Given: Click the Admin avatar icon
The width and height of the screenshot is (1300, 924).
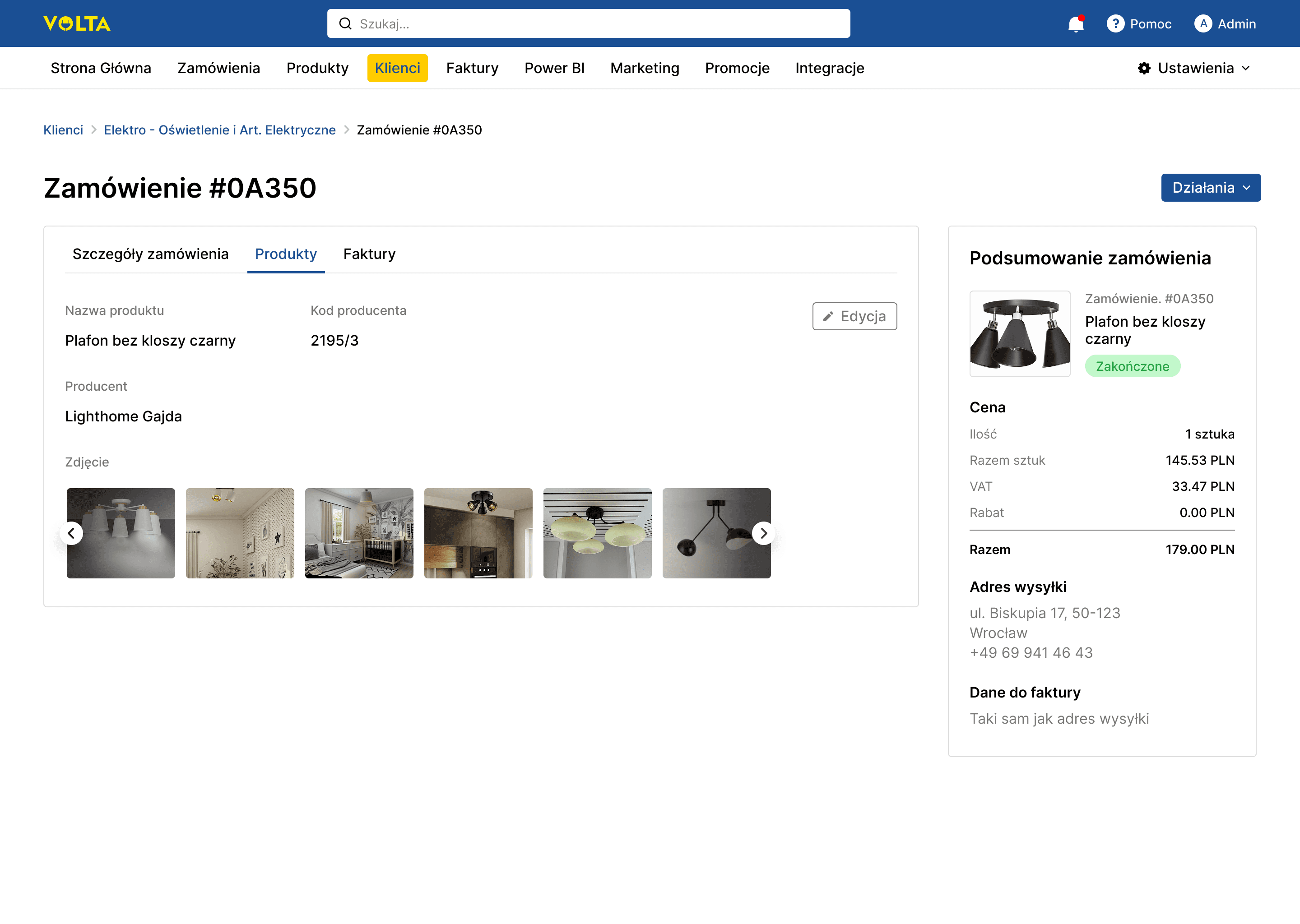Looking at the screenshot, I should (1202, 24).
